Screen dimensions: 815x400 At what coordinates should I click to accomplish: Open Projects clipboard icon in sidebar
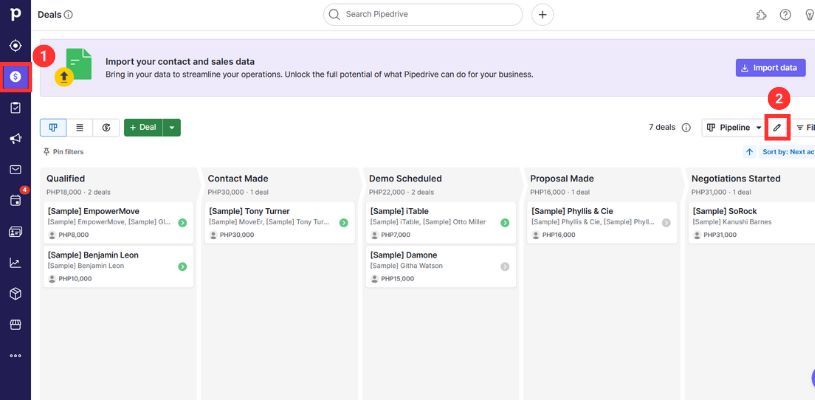16,108
